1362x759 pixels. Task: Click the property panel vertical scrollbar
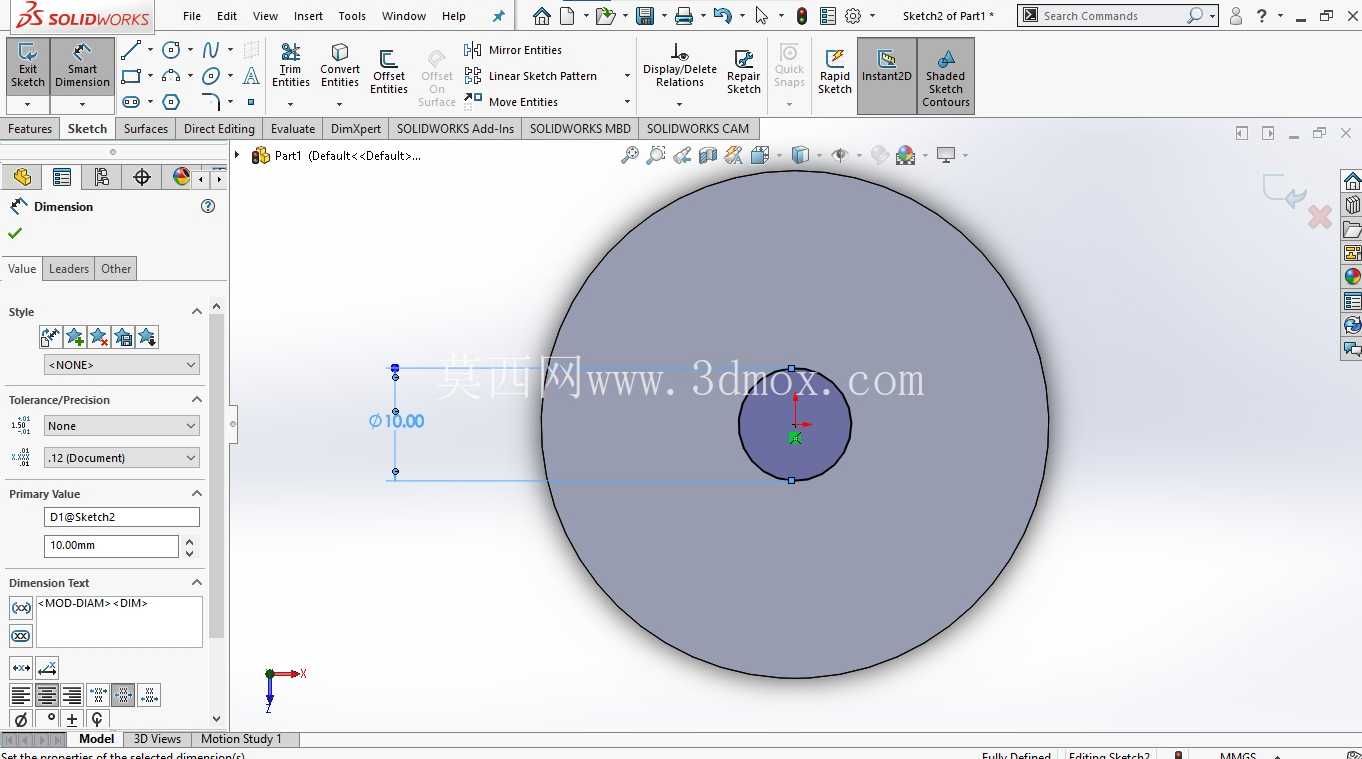(x=217, y=478)
